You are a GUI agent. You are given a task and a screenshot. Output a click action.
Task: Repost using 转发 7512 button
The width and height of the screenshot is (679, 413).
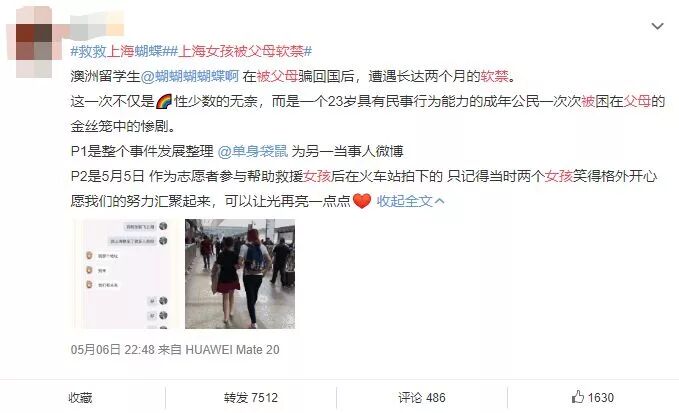click(251, 397)
